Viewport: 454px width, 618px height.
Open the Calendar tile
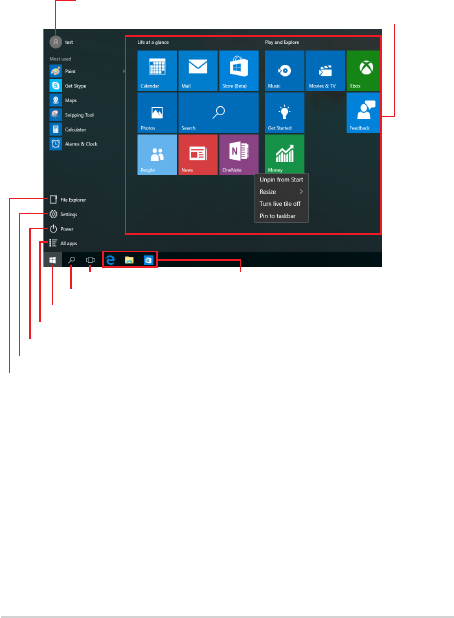[157, 71]
